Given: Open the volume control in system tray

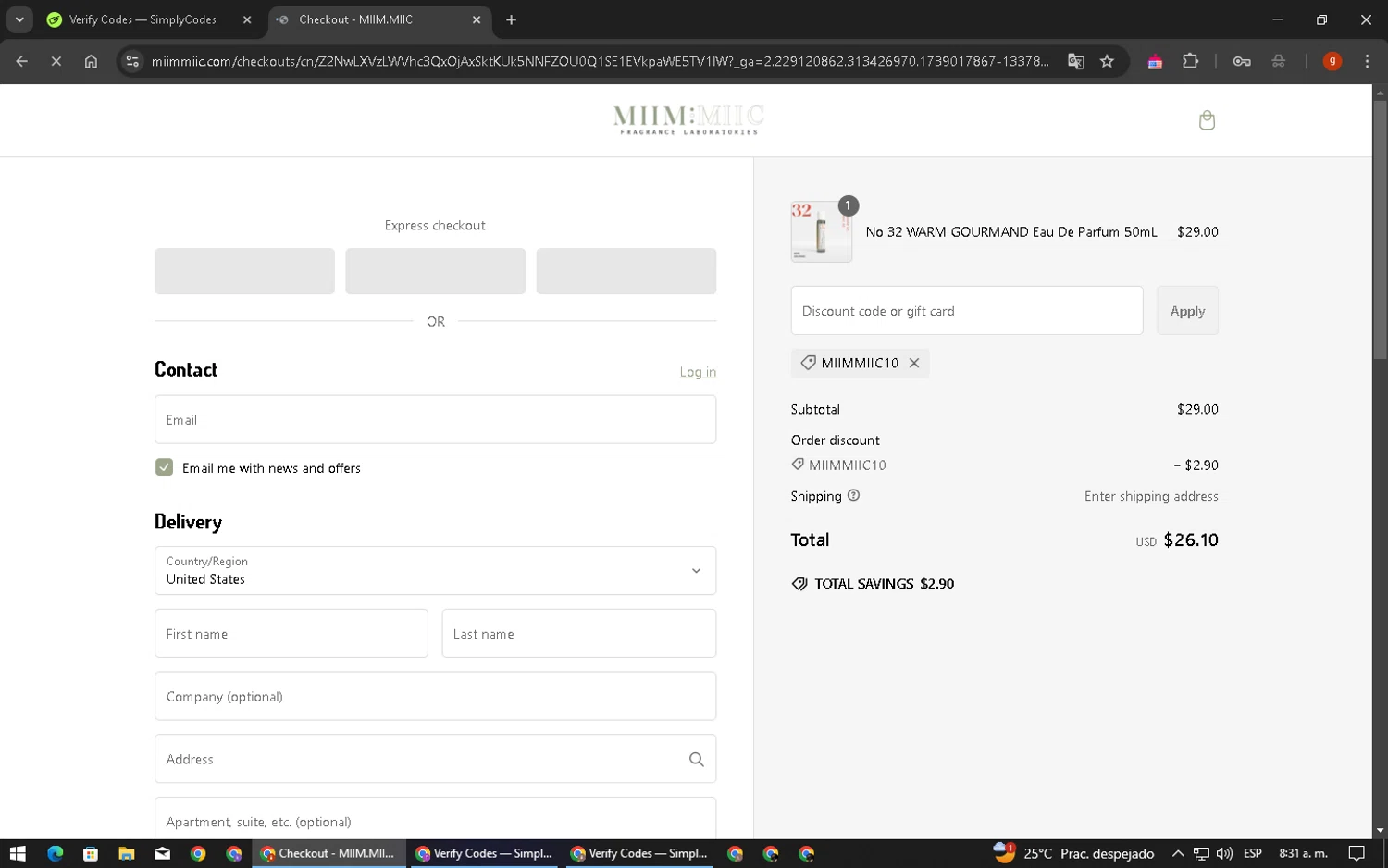Looking at the screenshot, I should tap(1224, 853).
